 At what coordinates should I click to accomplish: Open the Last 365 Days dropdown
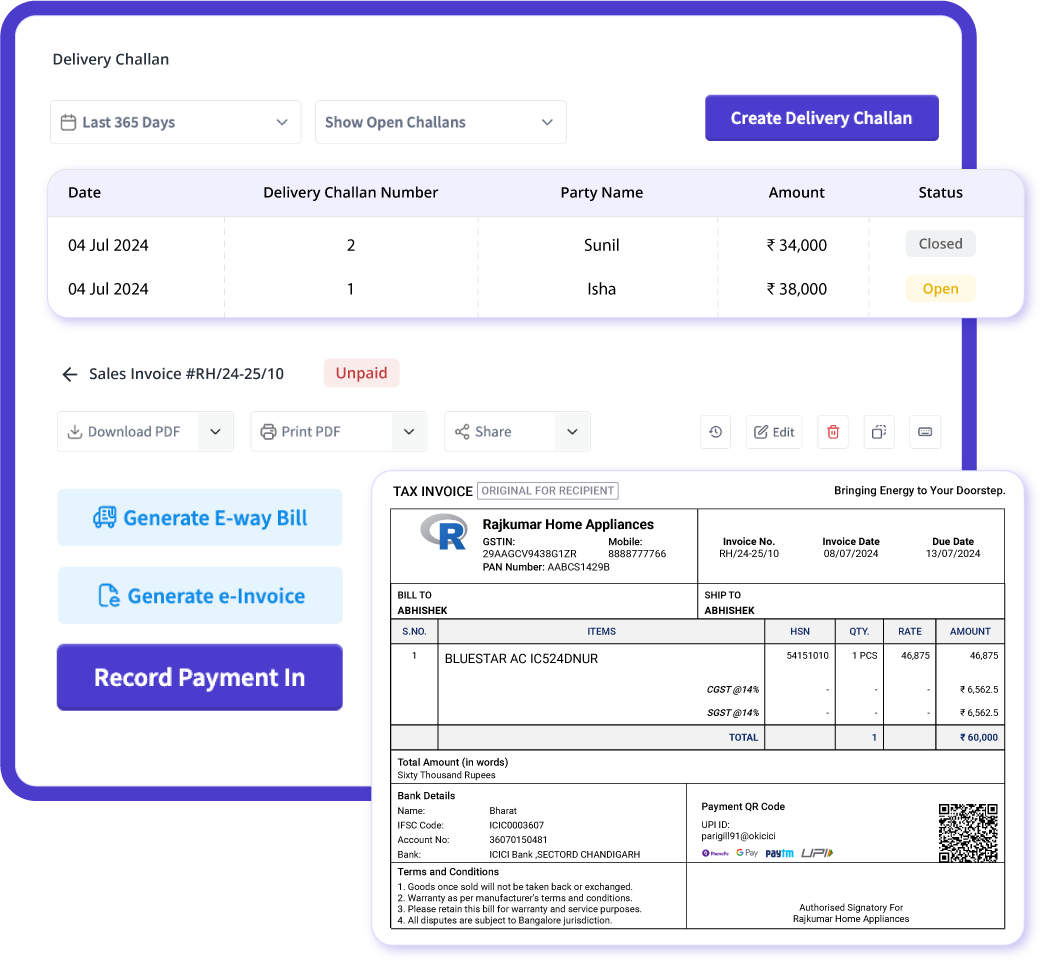[175, 121]
